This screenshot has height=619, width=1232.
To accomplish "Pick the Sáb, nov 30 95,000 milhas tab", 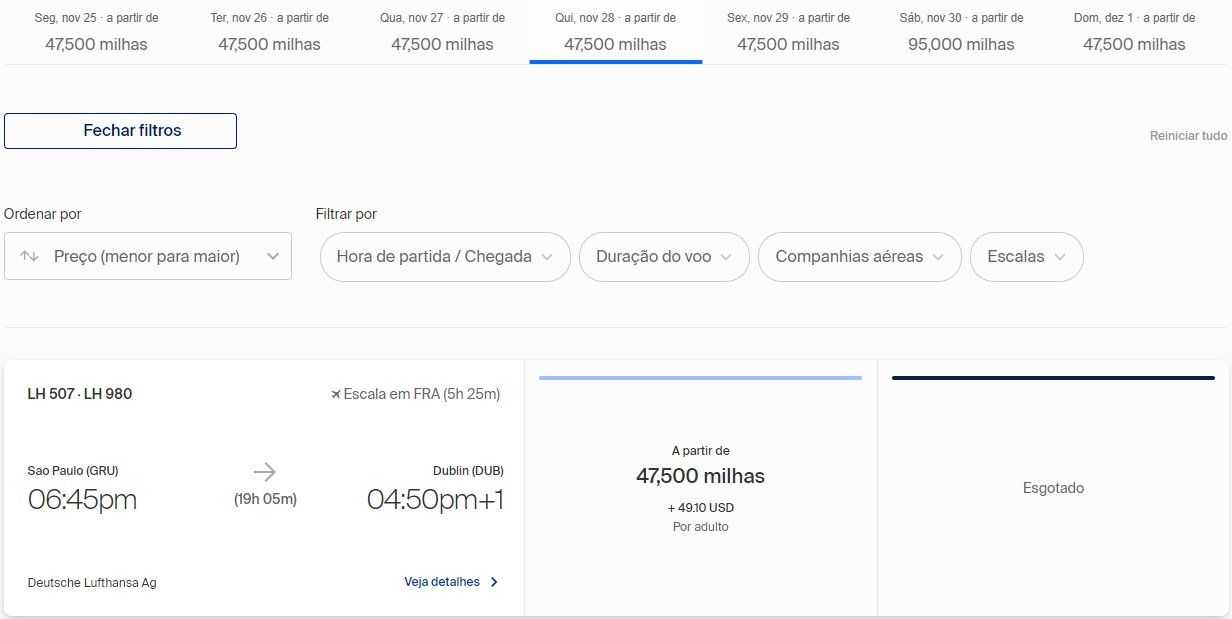I will (x=961, y=32).
